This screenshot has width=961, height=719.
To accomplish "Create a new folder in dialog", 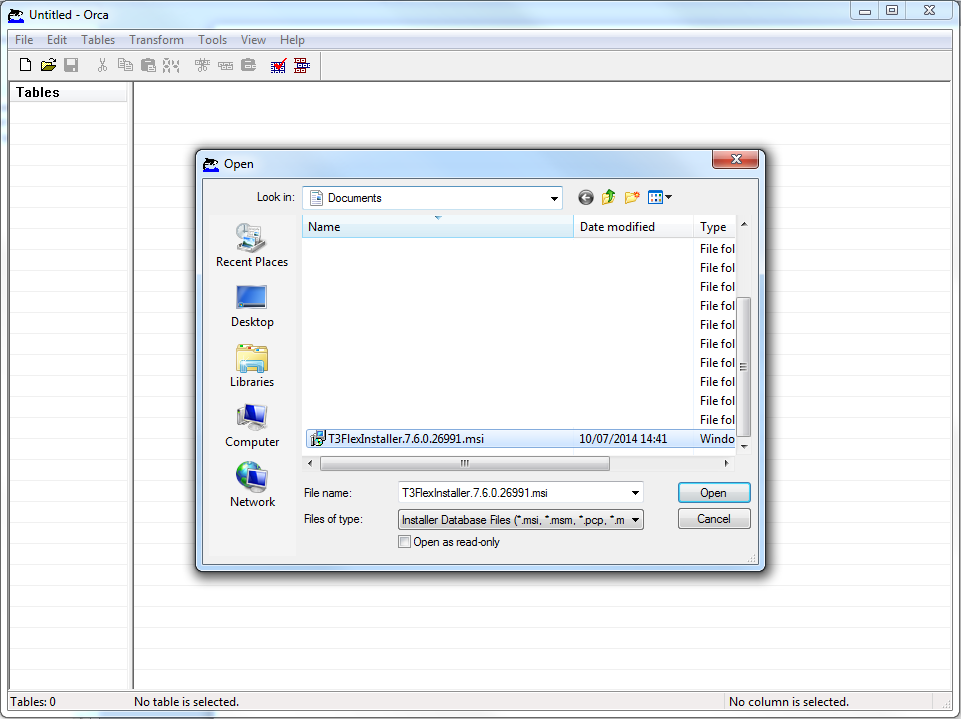I will (x=632, y=198).
